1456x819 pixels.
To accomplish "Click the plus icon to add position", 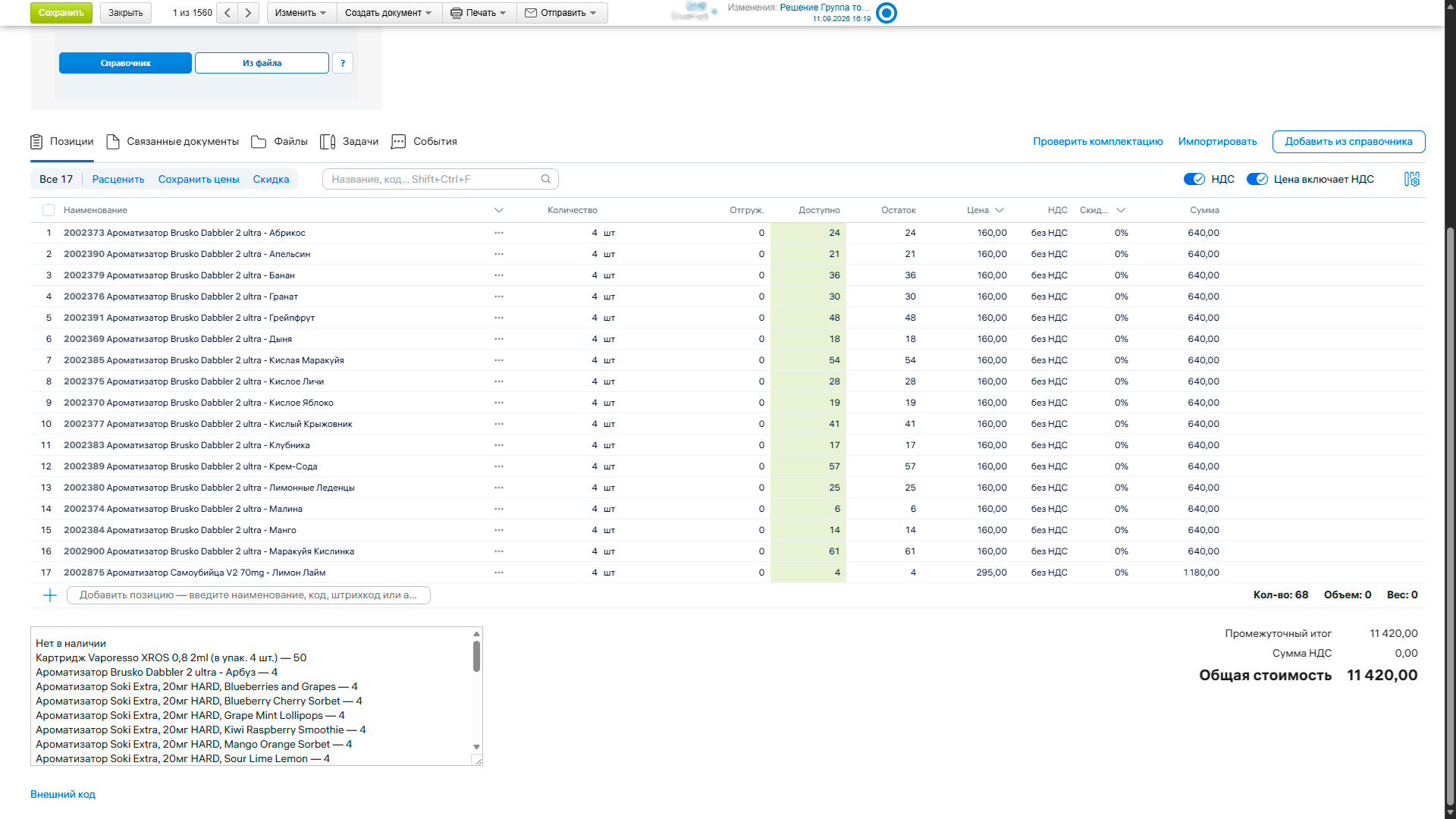I will 50,595.
